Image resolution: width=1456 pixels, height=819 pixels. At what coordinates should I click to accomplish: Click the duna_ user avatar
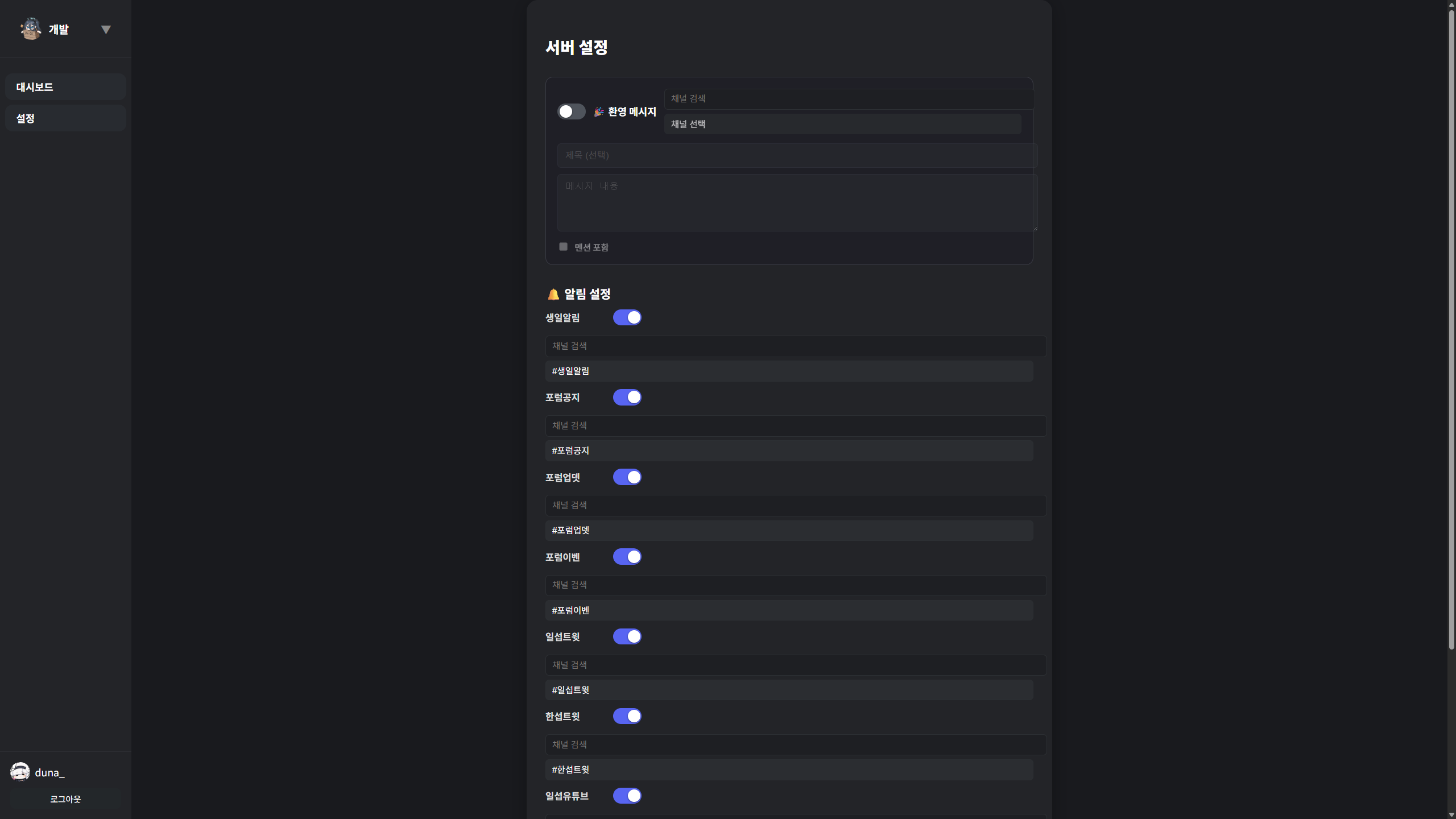tap(20, 772)
